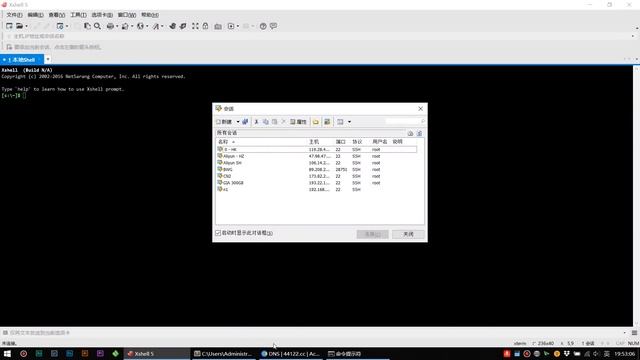Switch to 命令提示符 taskbar window

[357, 353]
